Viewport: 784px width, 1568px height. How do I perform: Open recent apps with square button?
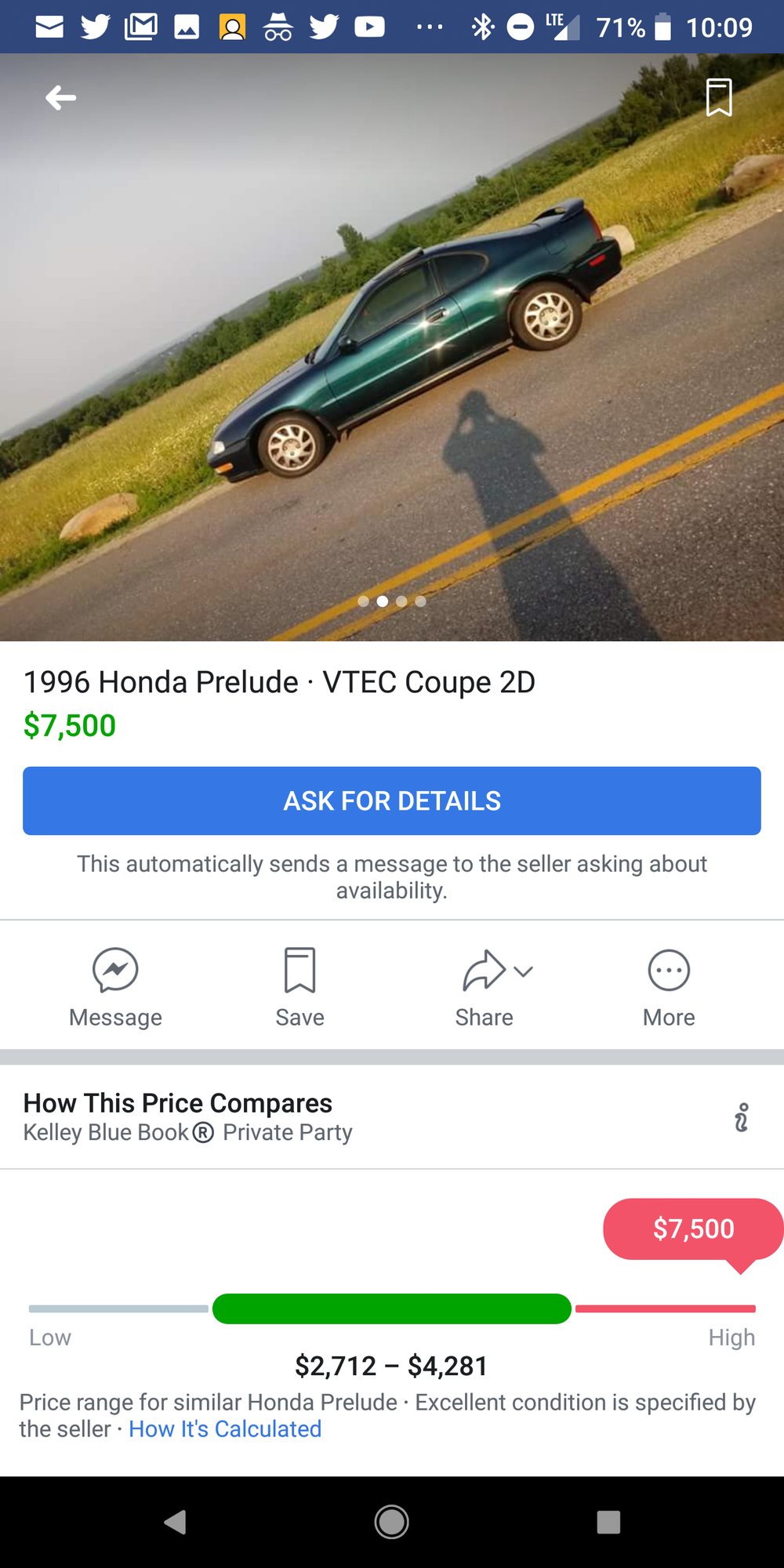(x=608, y=1522)
